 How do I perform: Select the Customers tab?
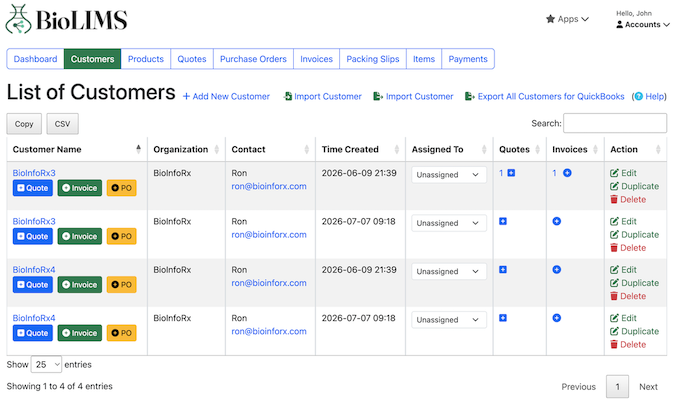coord(92,59)
